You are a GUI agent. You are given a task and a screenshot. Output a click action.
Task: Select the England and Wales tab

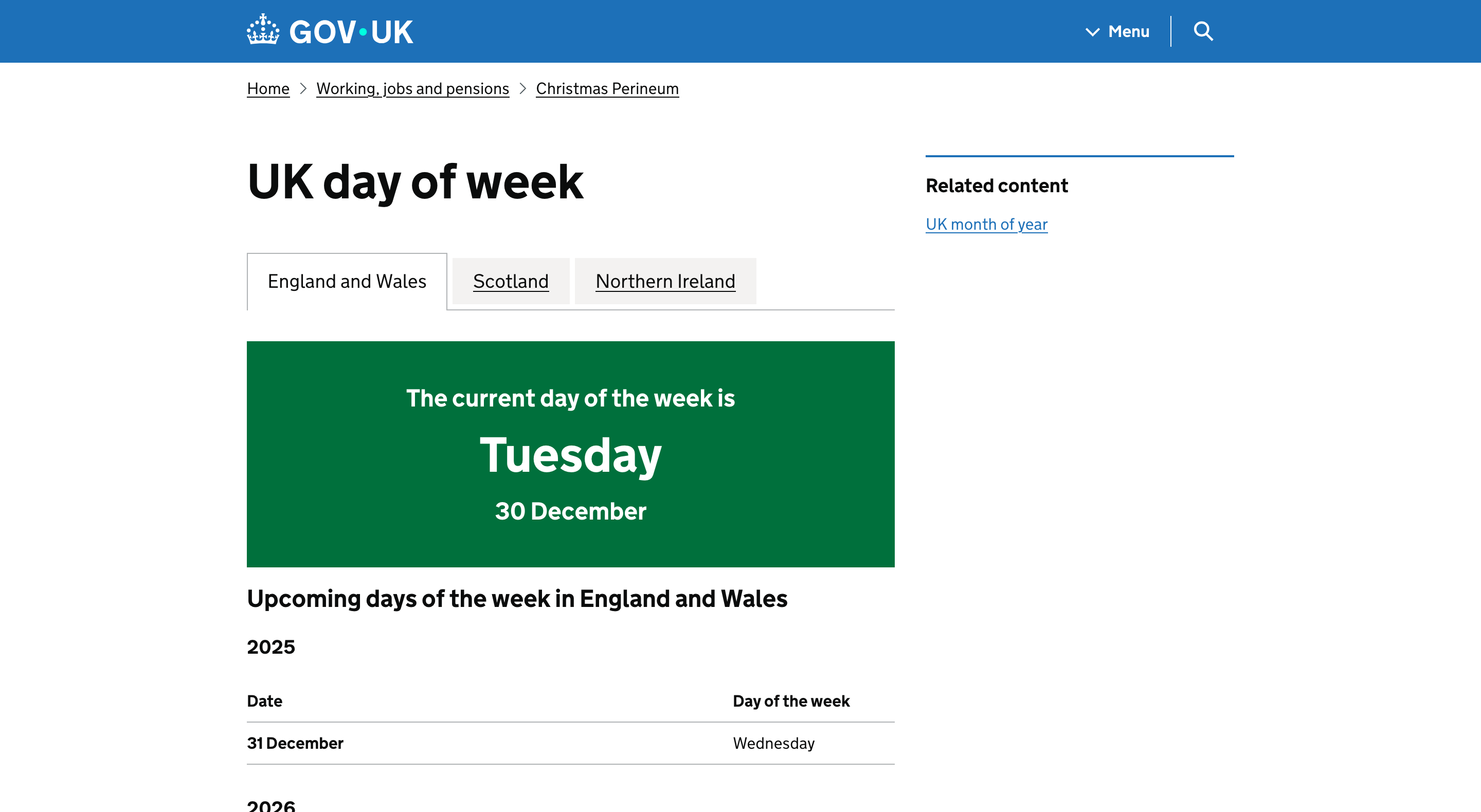click(347, 282)
